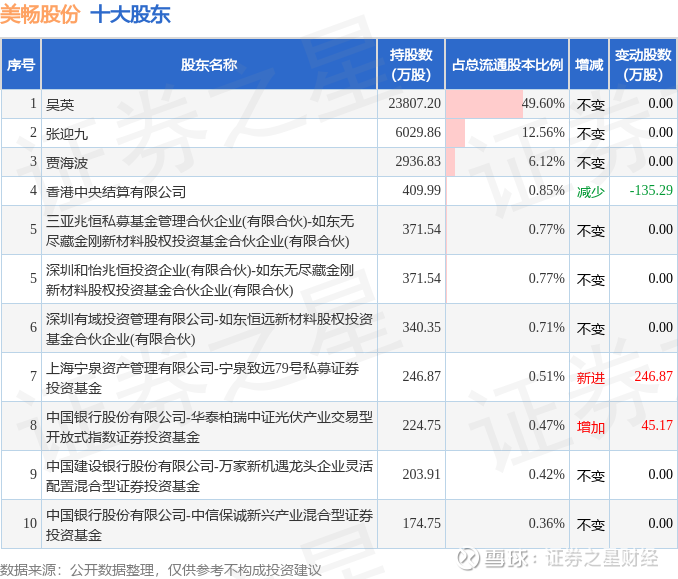Click holding value 203.91
The image size is (678, 579).
[x=421, y=474]
